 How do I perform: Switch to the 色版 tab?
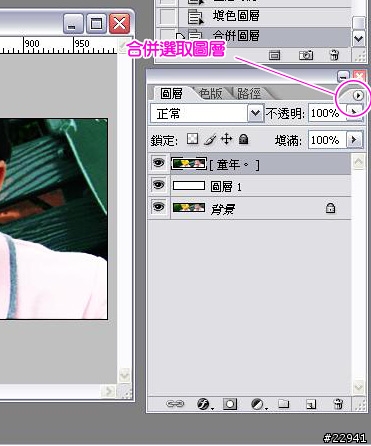(x=210, y=93)
